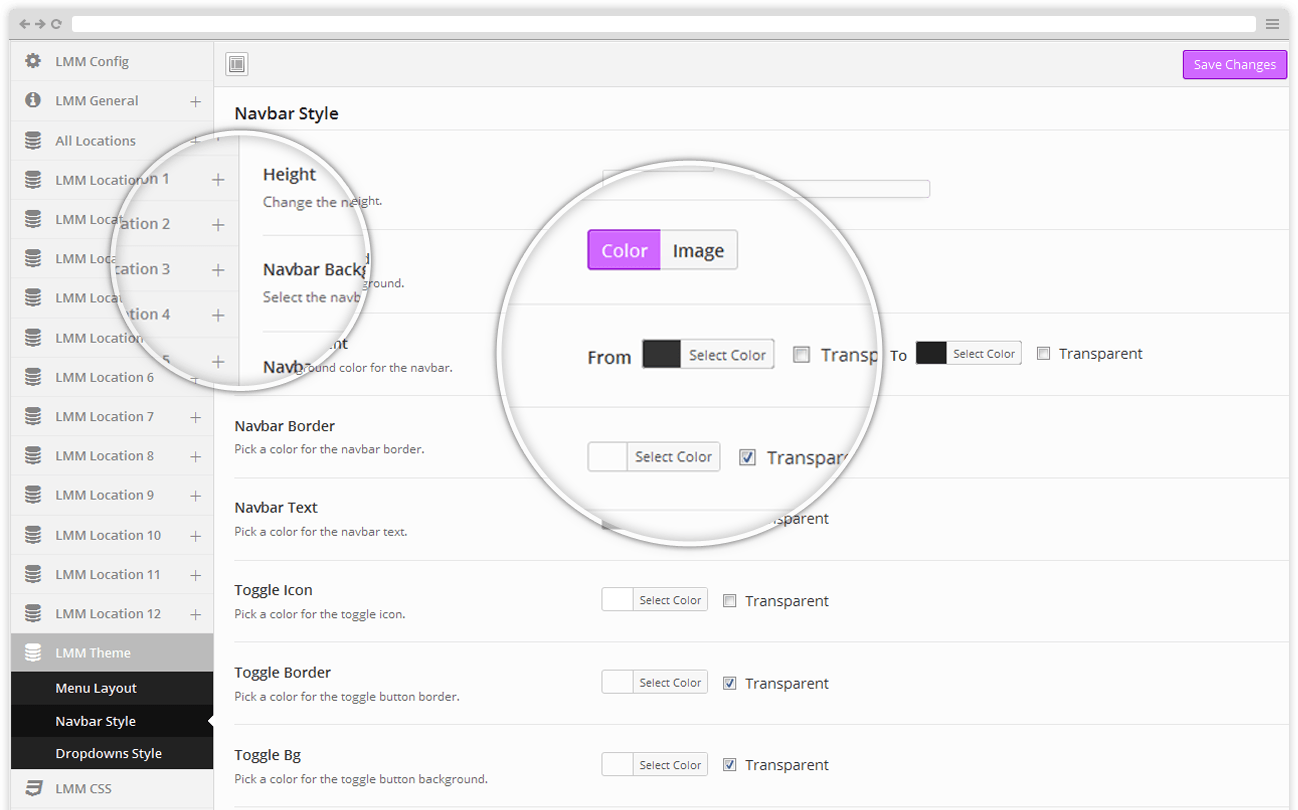The image size is (1298, 810).
Task: Expand LMM Location 7 with plus sign
Action: [195, 417]
